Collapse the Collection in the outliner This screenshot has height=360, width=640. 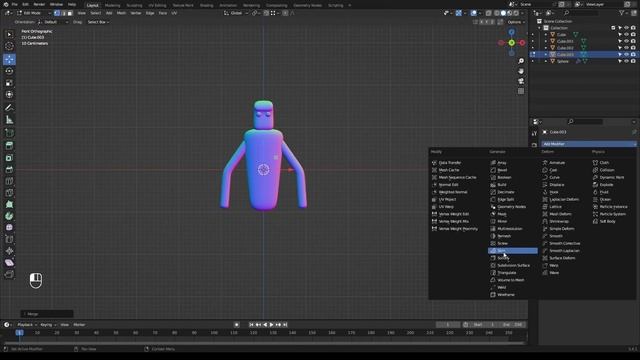click(539, 28)
